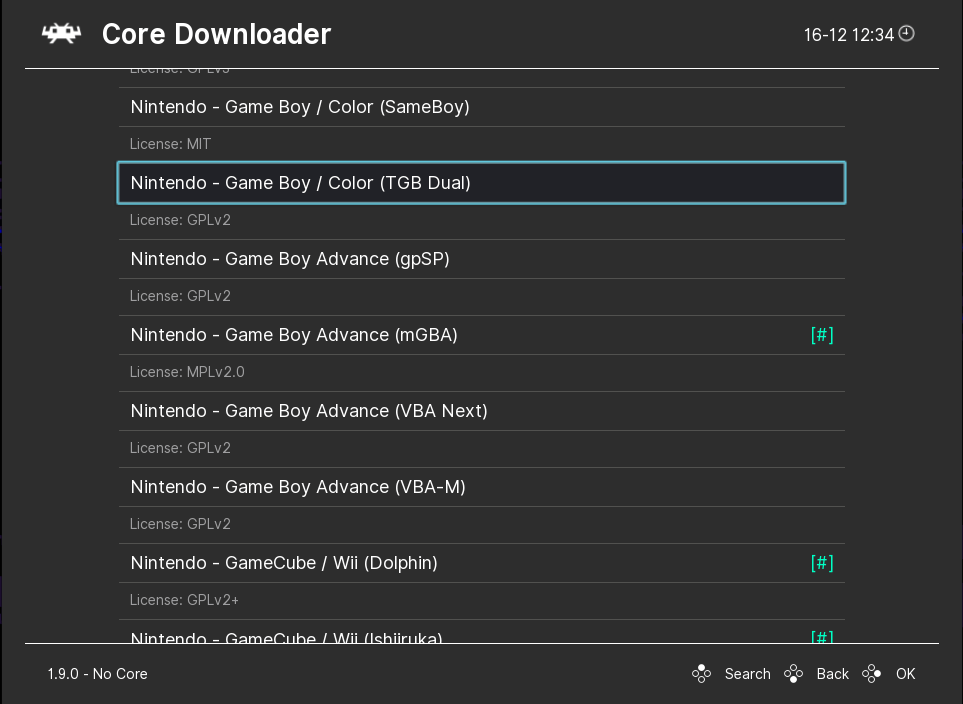Screen dimensions: 963x704
Task: Click the Back gamepad button icon
Action: click(x=793, y=674)
